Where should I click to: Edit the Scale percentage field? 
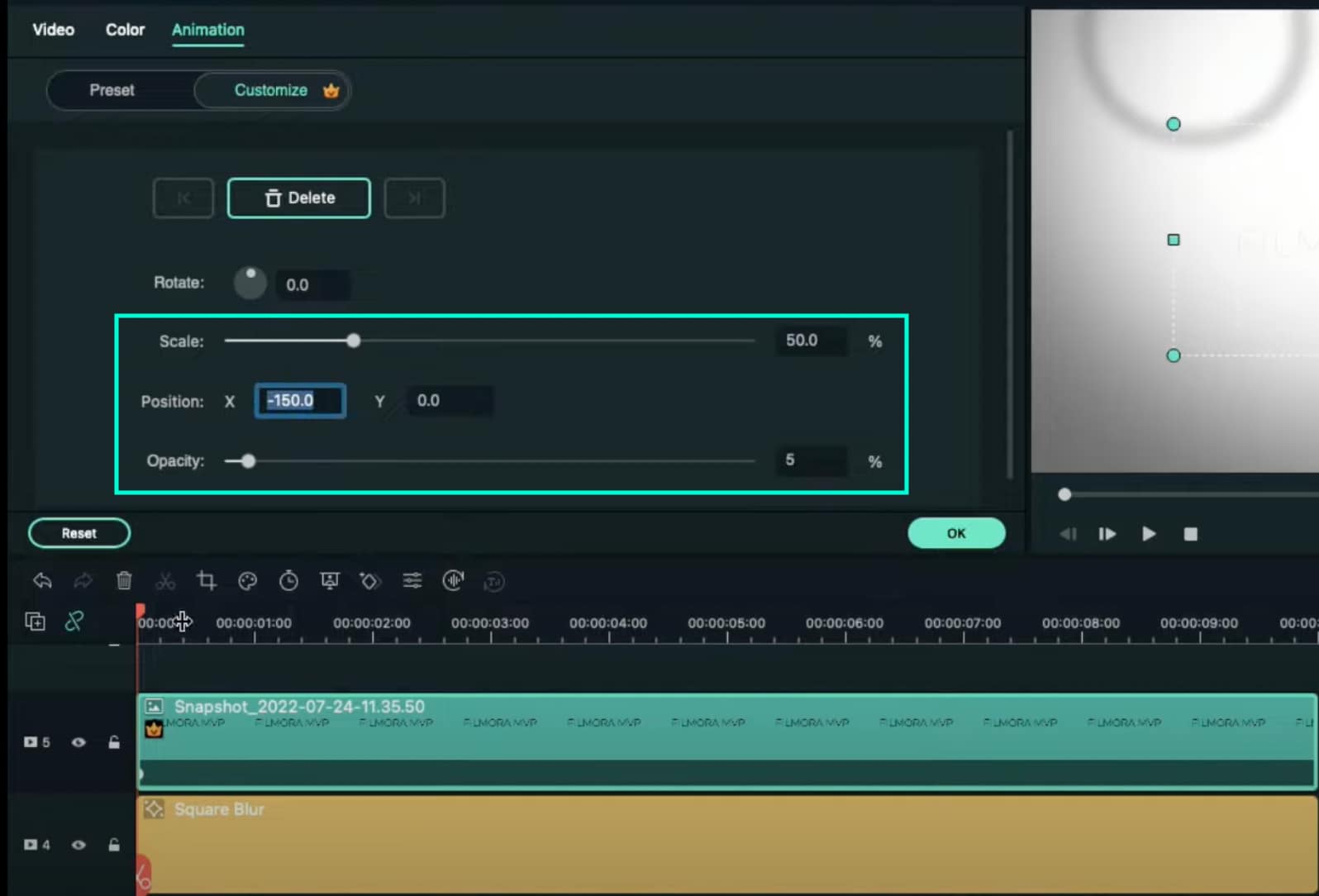point(811,341)
